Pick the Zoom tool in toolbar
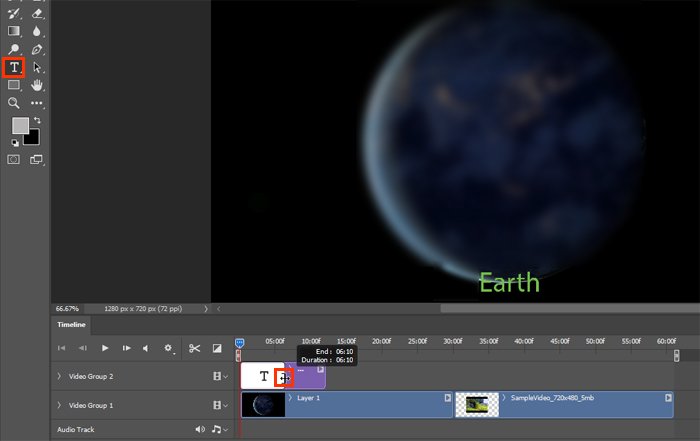Viewport: 700px width, 441px height. 14,103
